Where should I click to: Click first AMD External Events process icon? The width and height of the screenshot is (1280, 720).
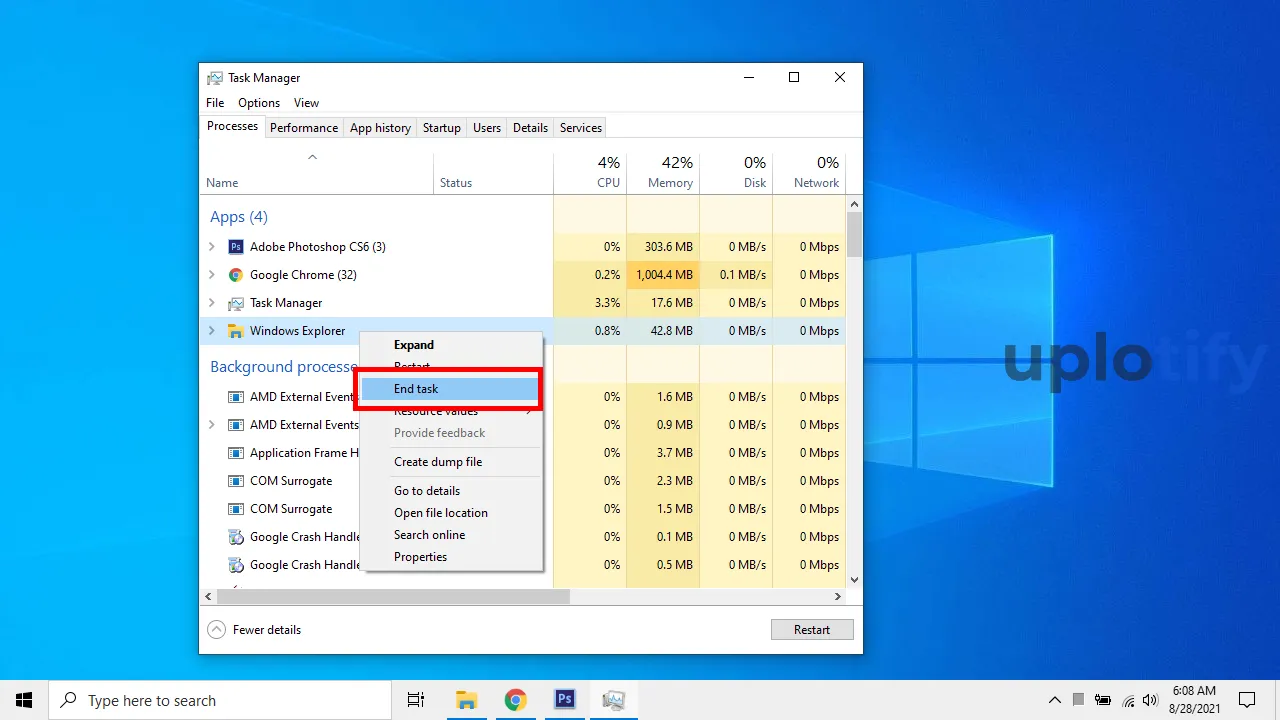236,397
